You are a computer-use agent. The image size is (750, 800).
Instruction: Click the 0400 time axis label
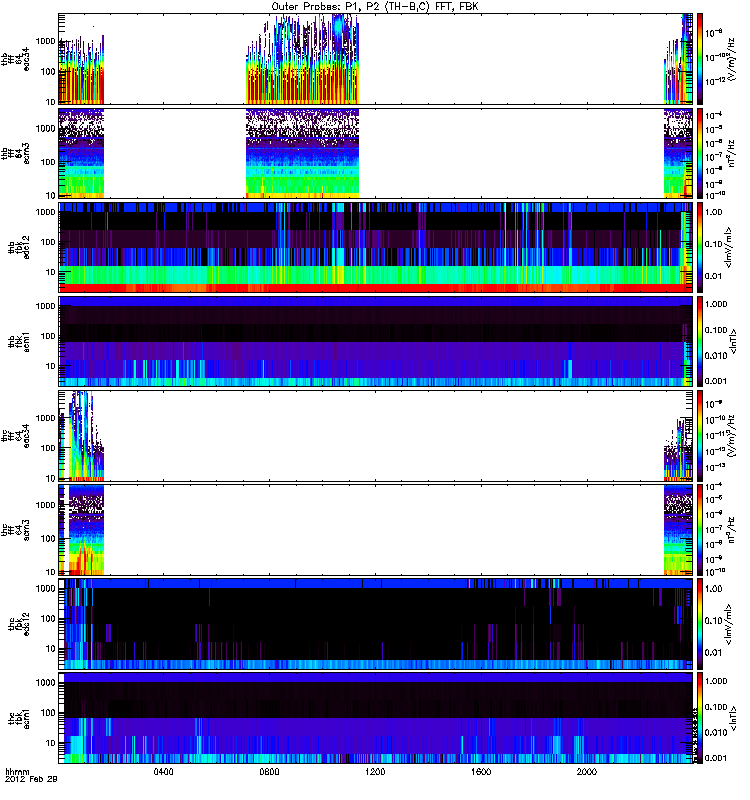pyautogui.click(x=163, y=772)
